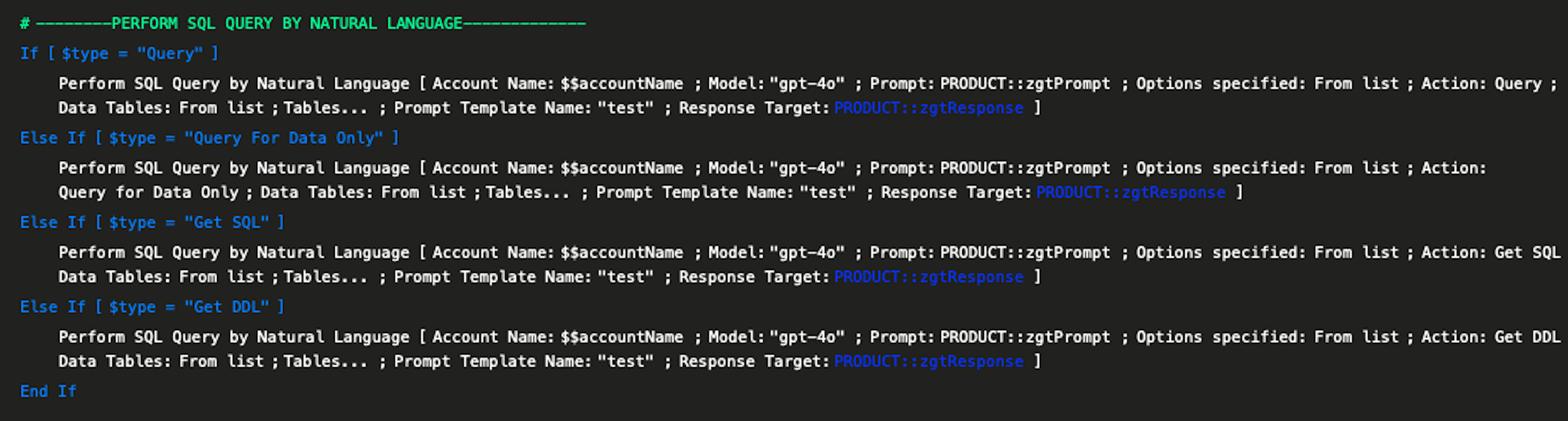The image size is (1568, 421).
Task: Select the End If step
Action: point(48,391)
